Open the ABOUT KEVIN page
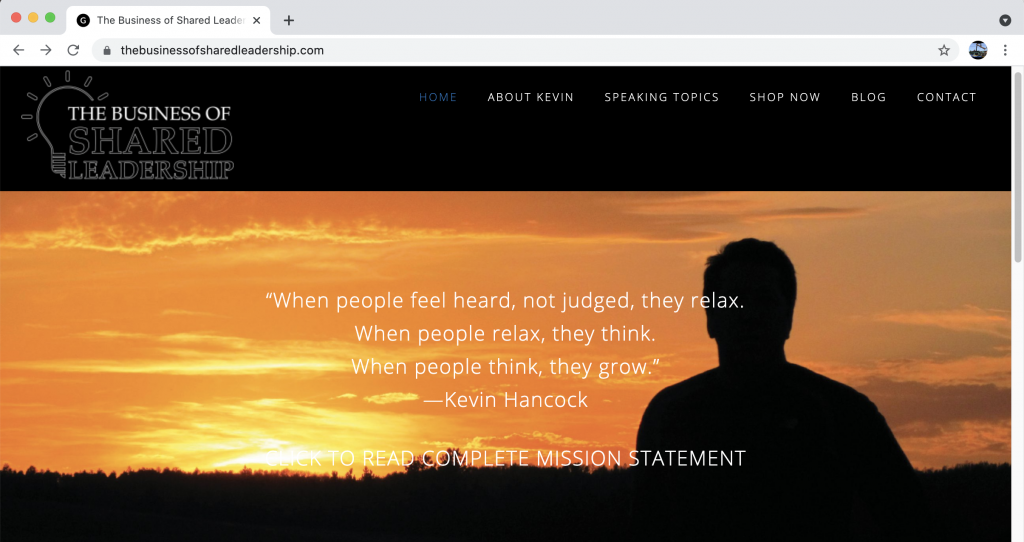 pos(530,97)
